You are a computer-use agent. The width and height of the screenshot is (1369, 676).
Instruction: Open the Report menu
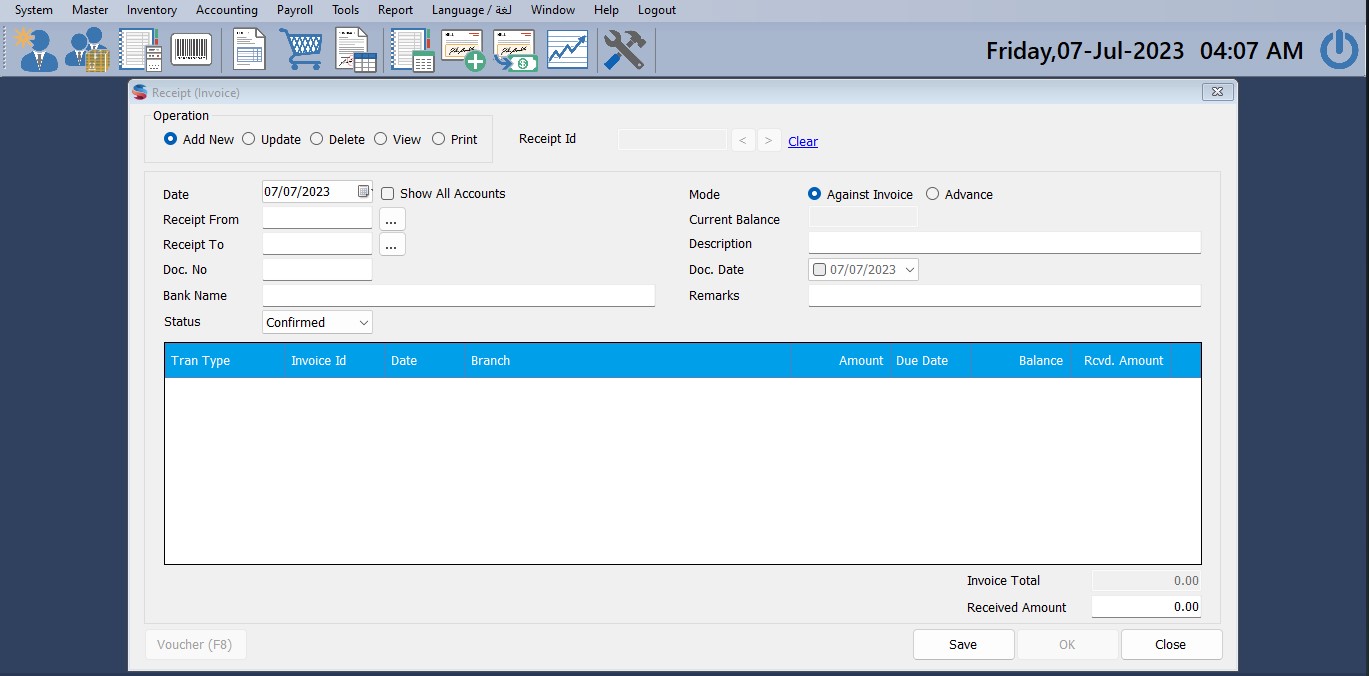click(x=395, y=10)
